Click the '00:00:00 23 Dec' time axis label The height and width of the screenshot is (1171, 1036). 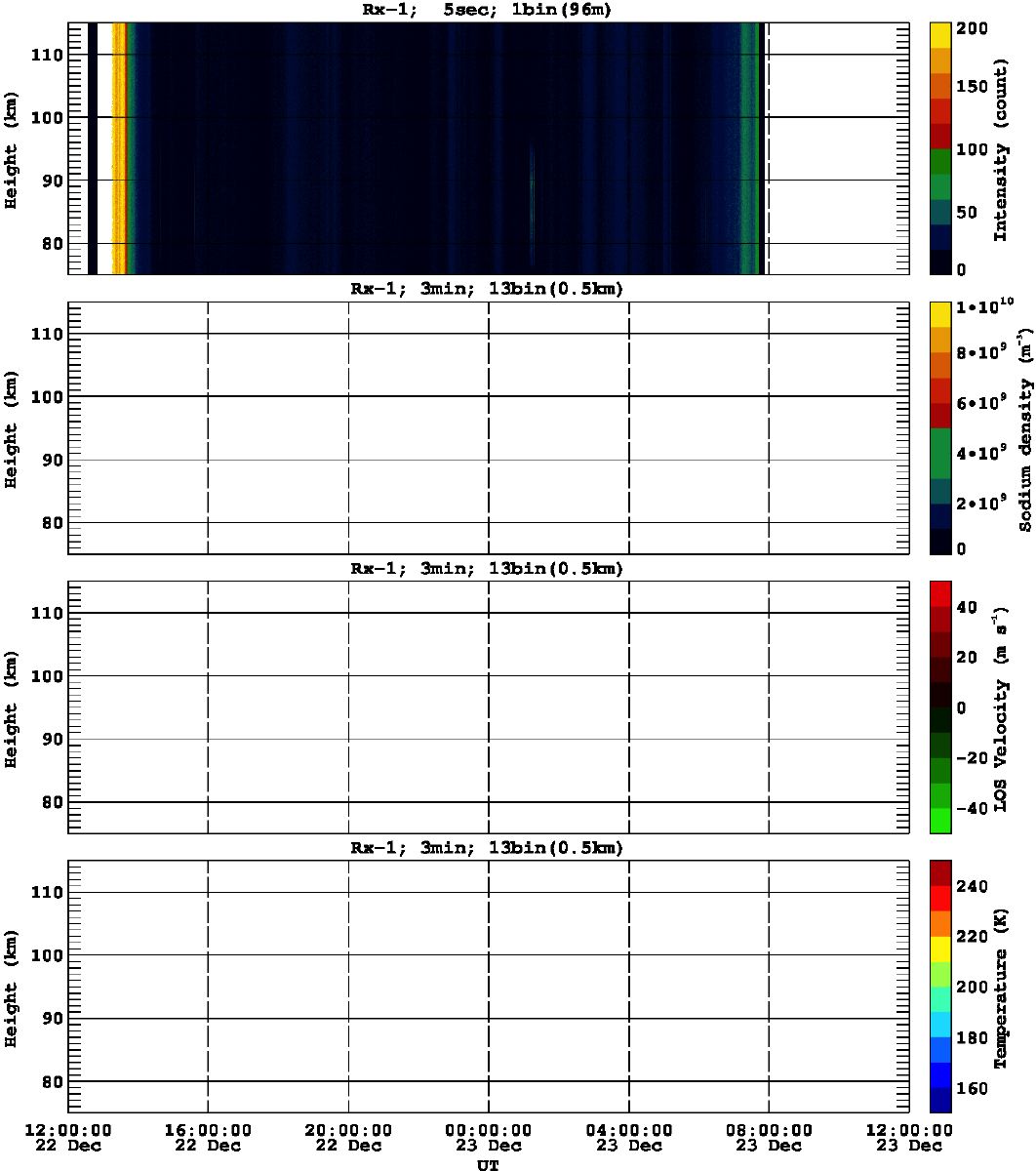click(x=489, y=1137)
